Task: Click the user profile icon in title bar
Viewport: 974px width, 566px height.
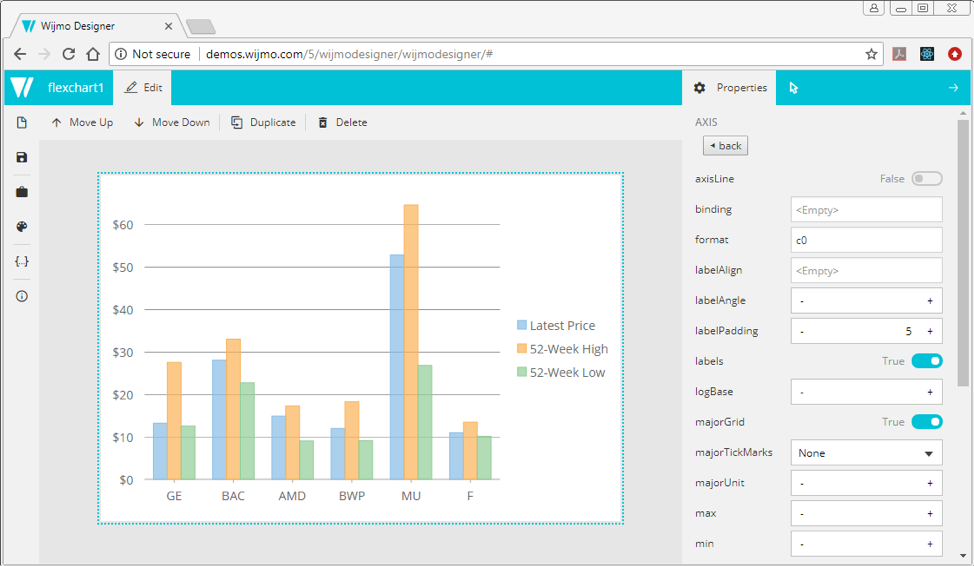Action: [874, 7]
